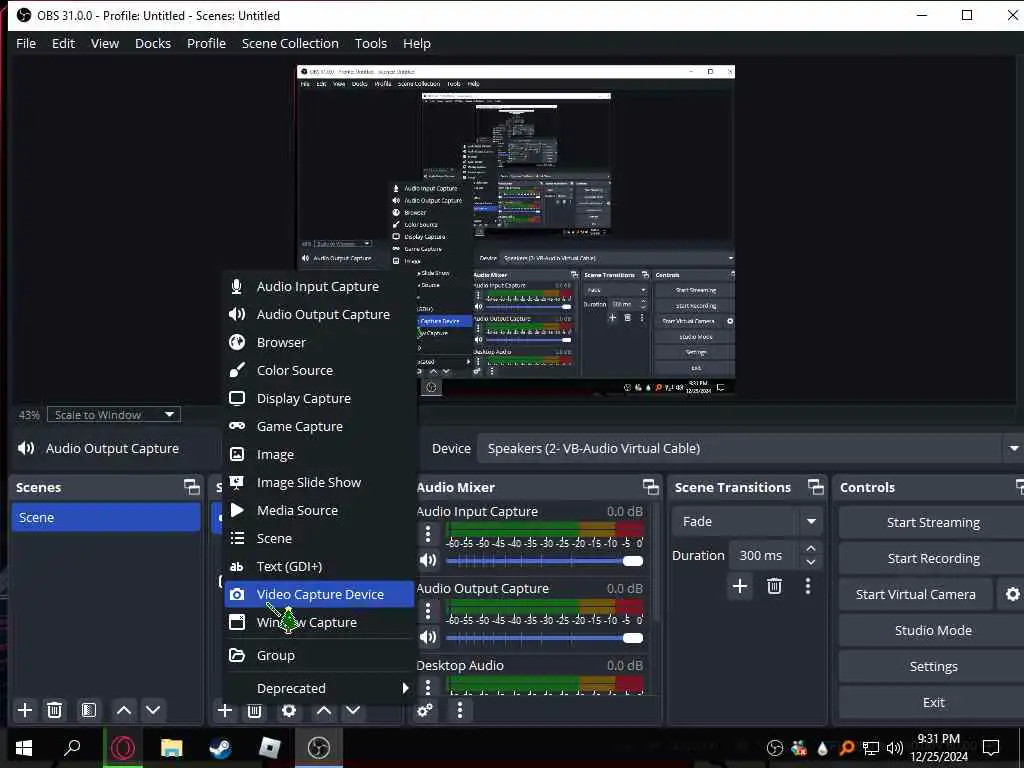
Task: Open virtual camera settings gear
Action: pos(1012,594)
